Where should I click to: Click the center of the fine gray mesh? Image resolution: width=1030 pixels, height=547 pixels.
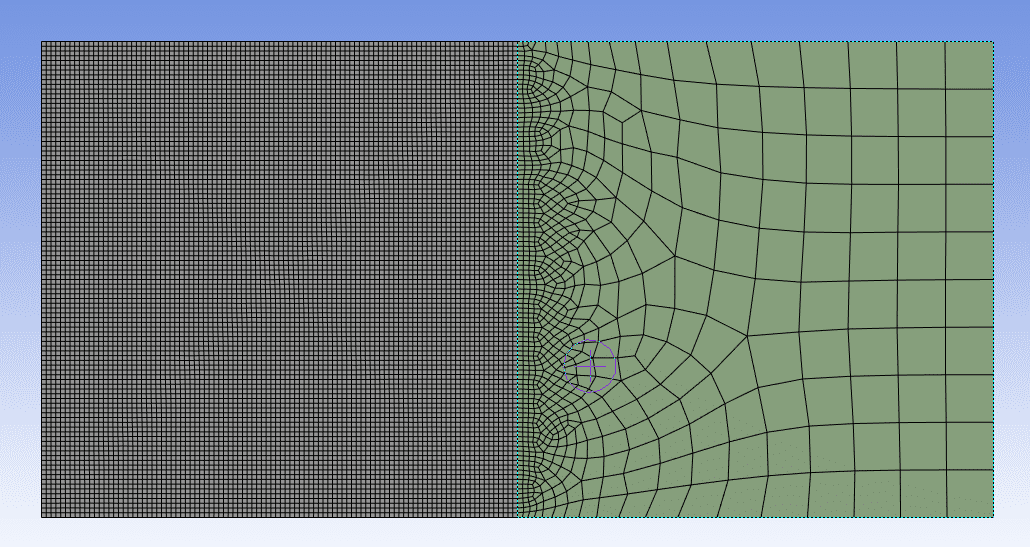pyautogui.click(x=279, y=279)
